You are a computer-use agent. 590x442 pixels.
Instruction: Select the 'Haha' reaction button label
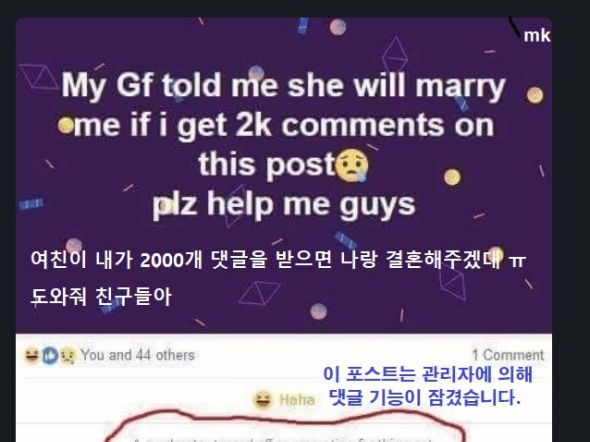coord(297,400)
